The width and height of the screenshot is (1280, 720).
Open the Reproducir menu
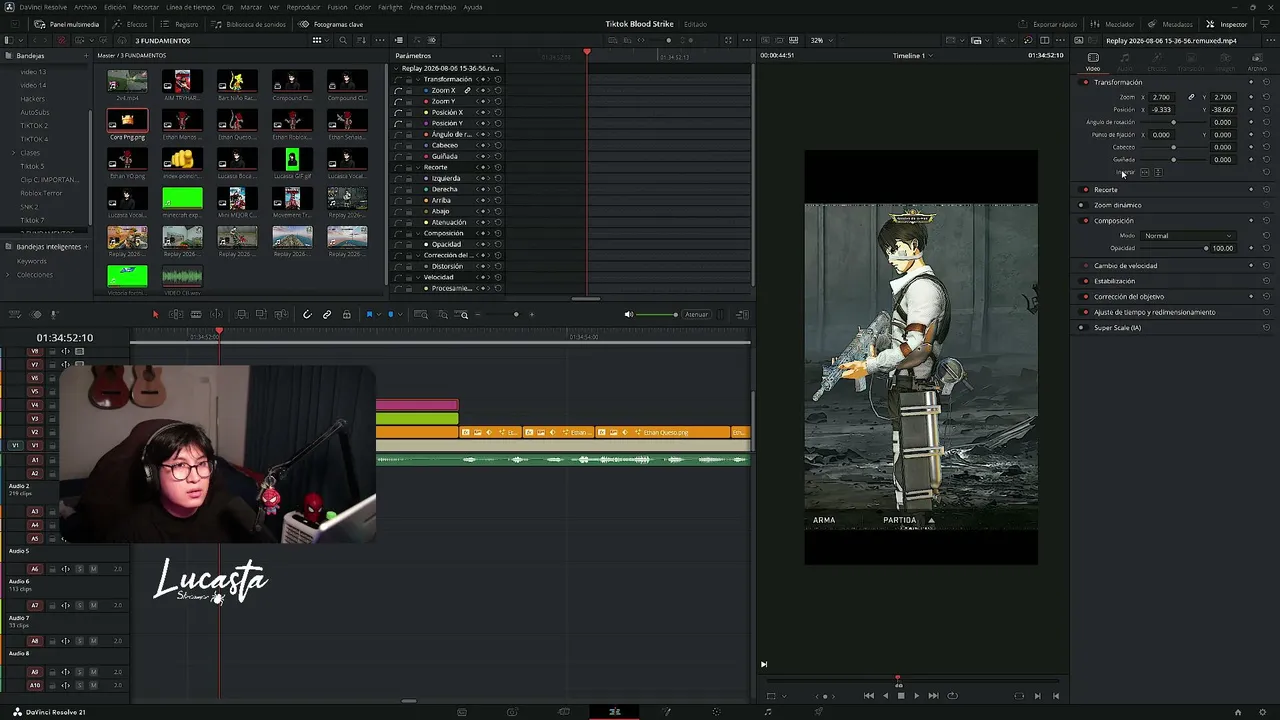point(303,7)
